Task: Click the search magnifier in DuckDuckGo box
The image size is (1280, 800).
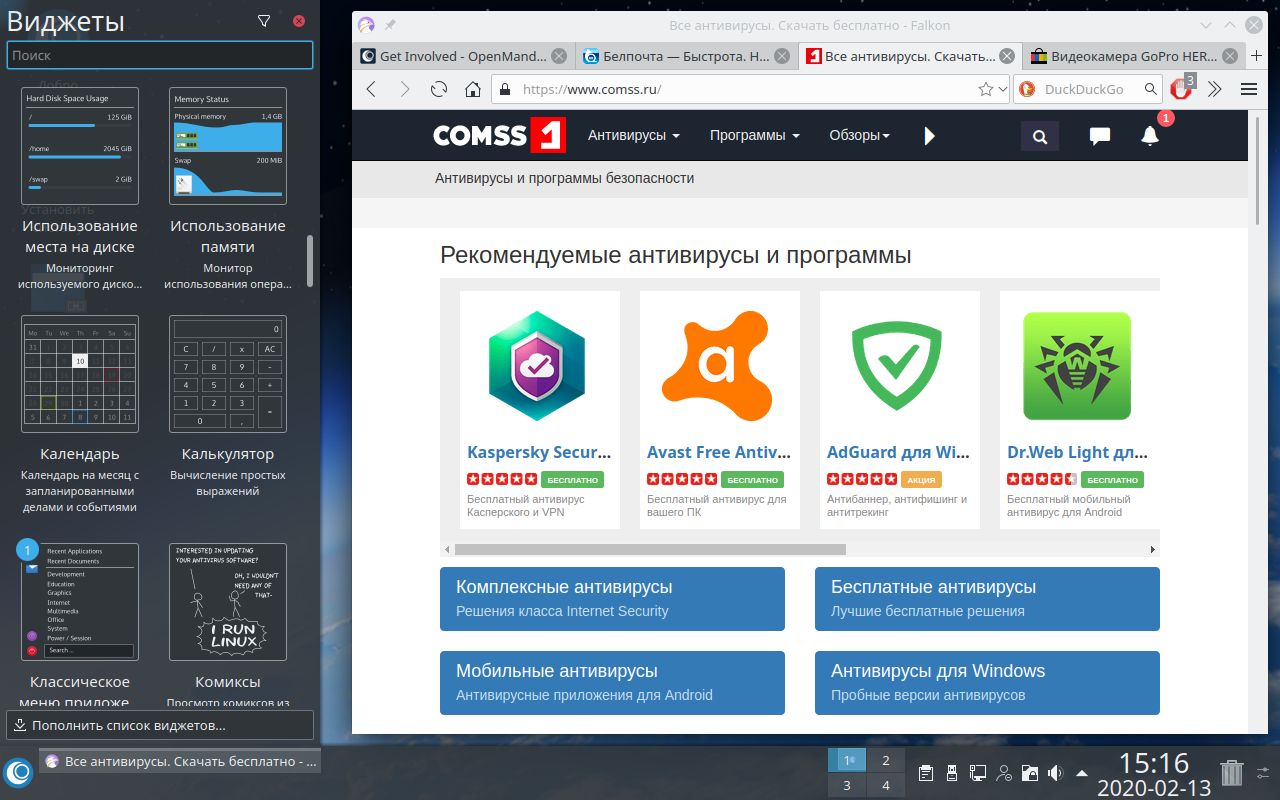Action: [x=1150, y=89]
